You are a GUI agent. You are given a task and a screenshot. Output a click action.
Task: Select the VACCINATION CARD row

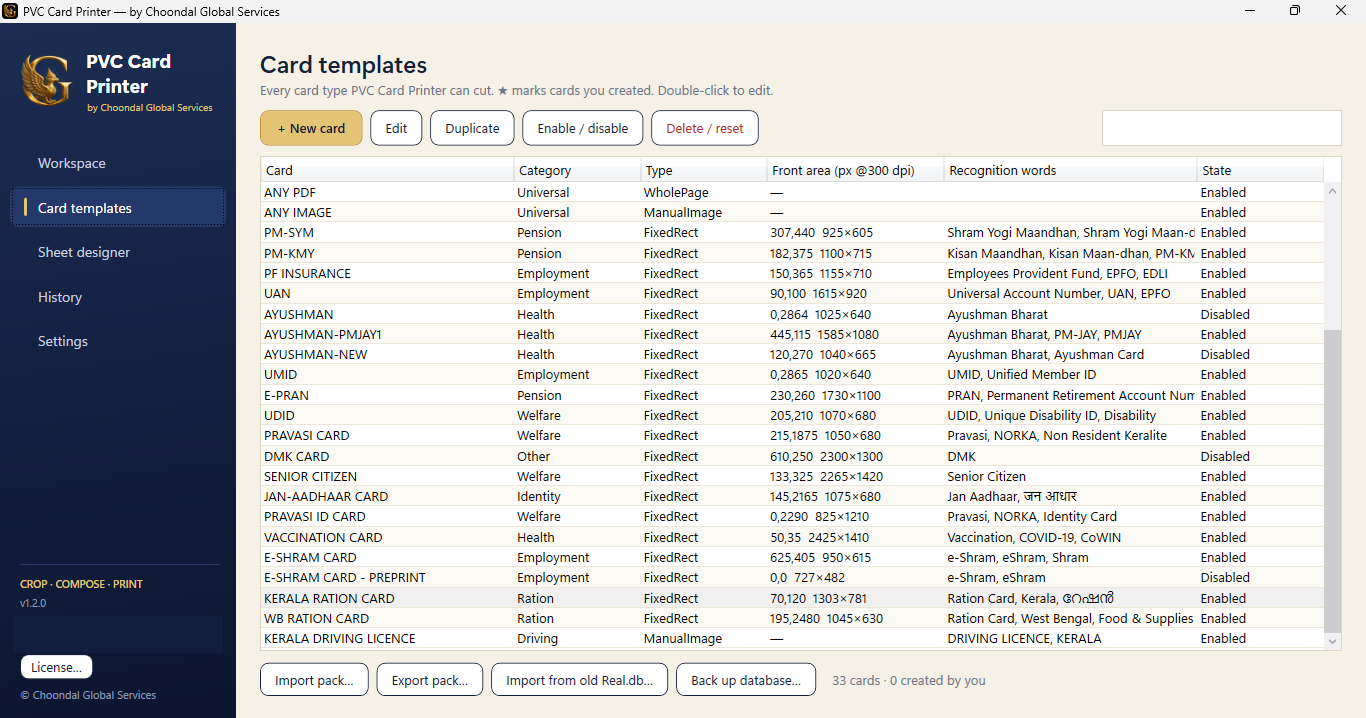tap(792, 537)
